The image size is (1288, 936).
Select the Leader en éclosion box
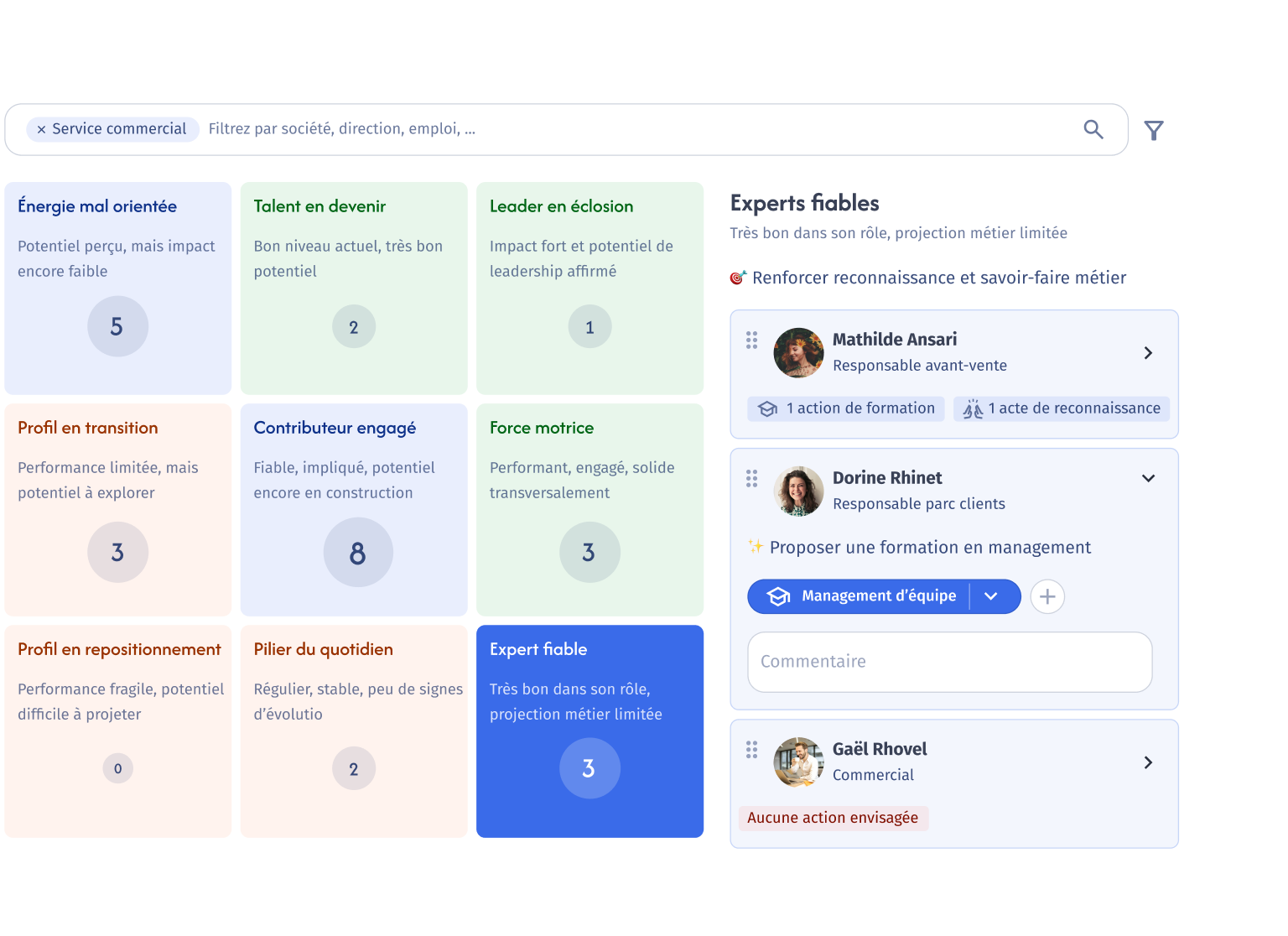[589, 288]
